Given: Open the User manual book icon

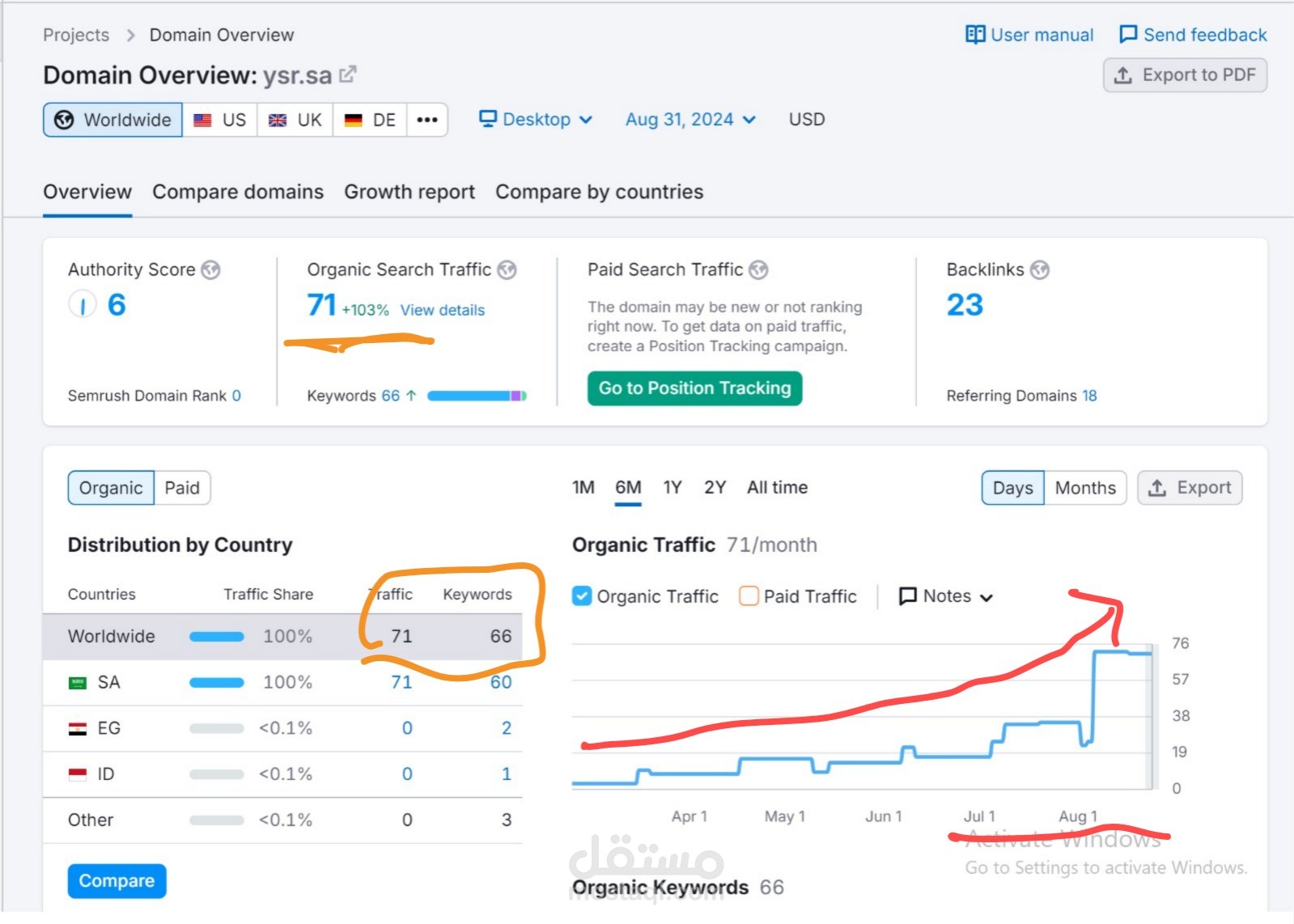Looking at the screenshot, I should (x=975, y=35).
